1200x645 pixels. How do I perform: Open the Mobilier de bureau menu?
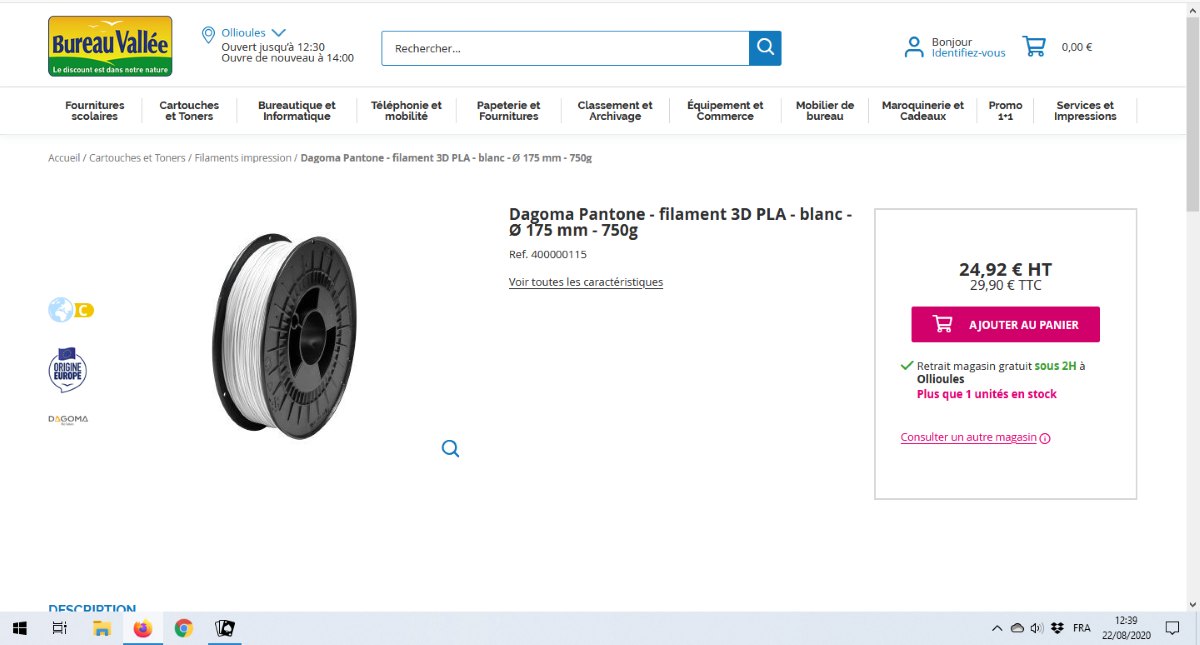[825, 110]
